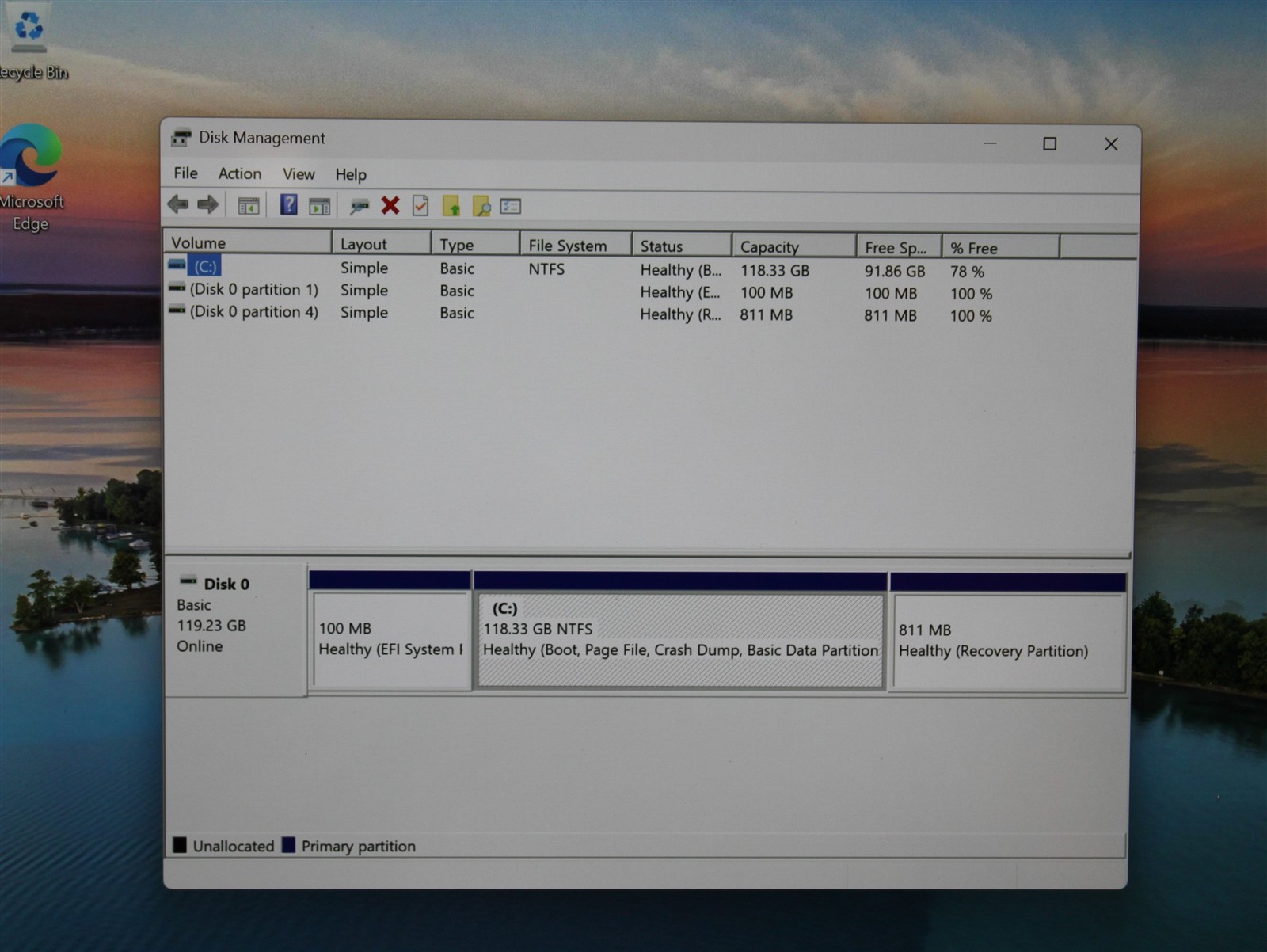1267x952 pixels.
Task: Select the (C:) volume row label
Action: [x=205, y=266]
